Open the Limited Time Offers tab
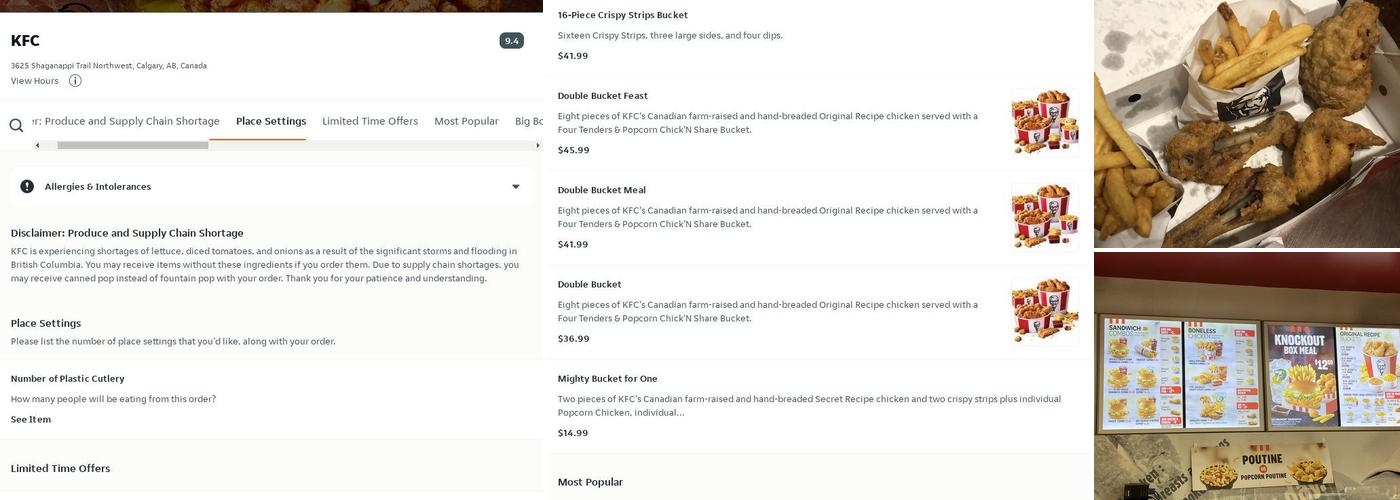The image size is (1400, 500). click(370, 122)
